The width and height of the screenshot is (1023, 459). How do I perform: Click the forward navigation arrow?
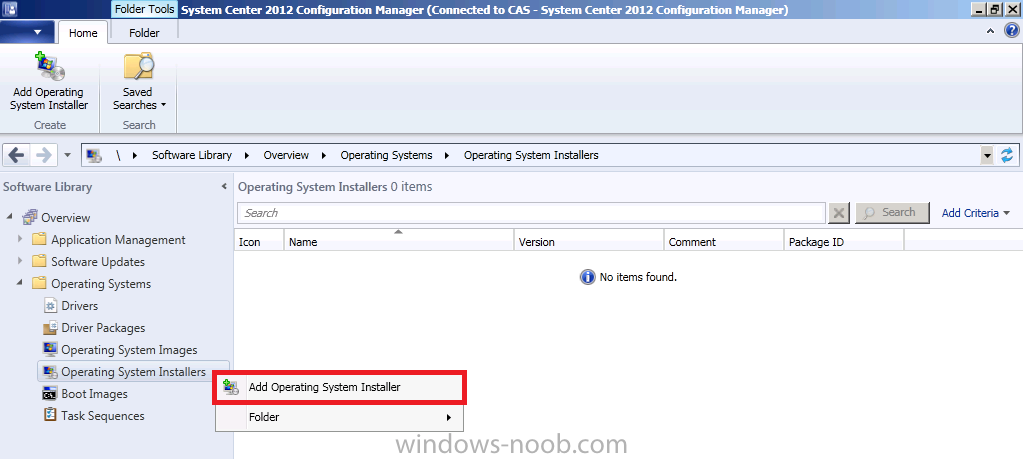tap(44, 155)
